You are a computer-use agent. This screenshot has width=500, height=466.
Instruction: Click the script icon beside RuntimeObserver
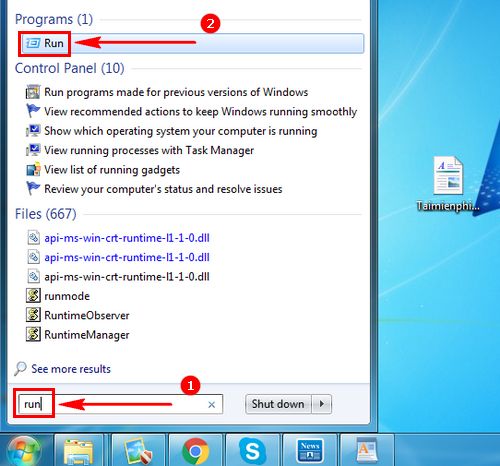(x=33, y=315)
